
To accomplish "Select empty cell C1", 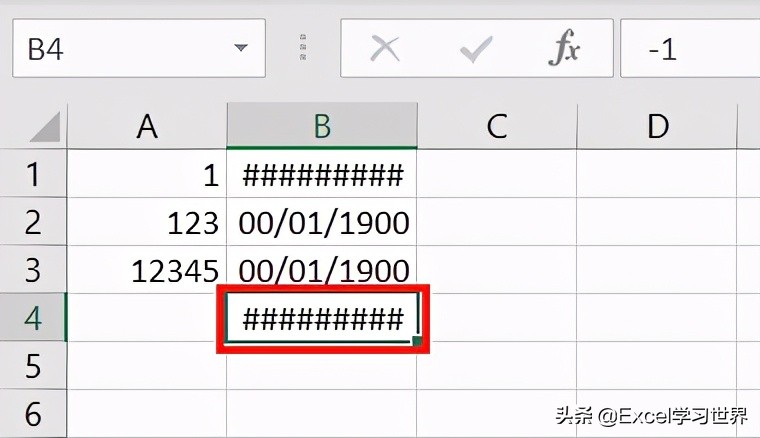I will [x=497, y=173].
